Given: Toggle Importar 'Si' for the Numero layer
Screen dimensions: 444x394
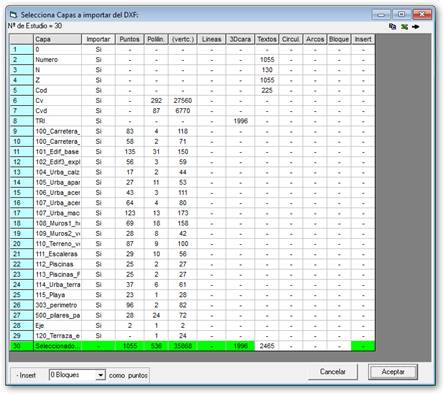Looking at the screenshot, I should (98, 60).
